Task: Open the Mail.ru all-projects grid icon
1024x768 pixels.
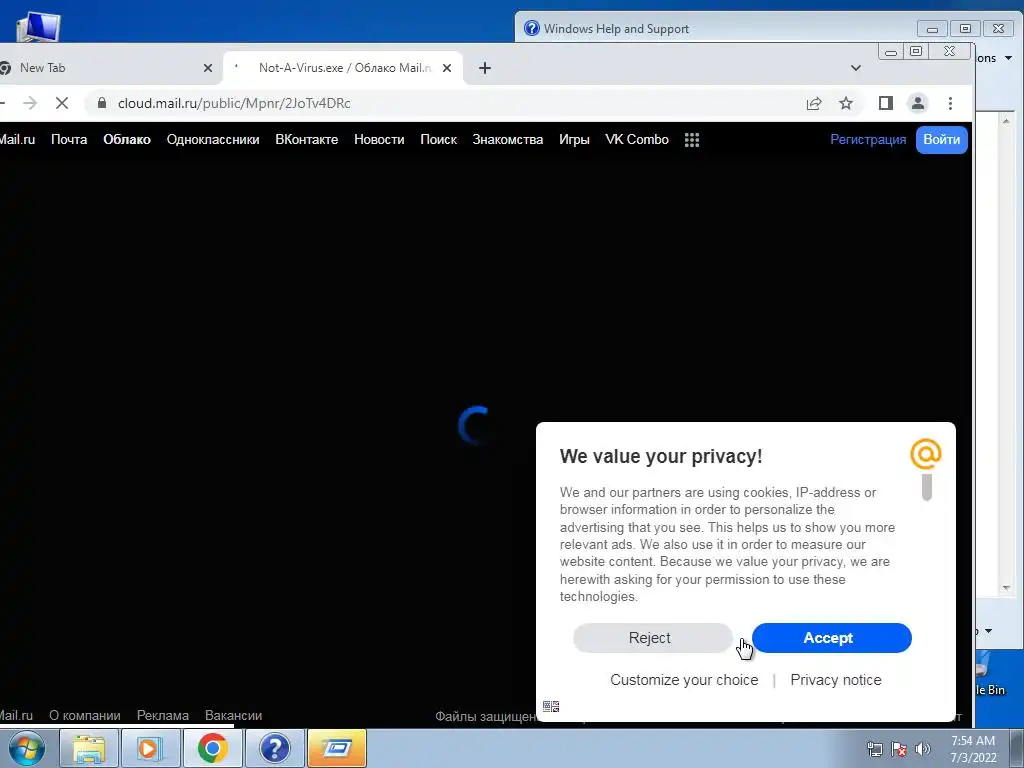Action: pyautogui.click(x=692, y=140)
